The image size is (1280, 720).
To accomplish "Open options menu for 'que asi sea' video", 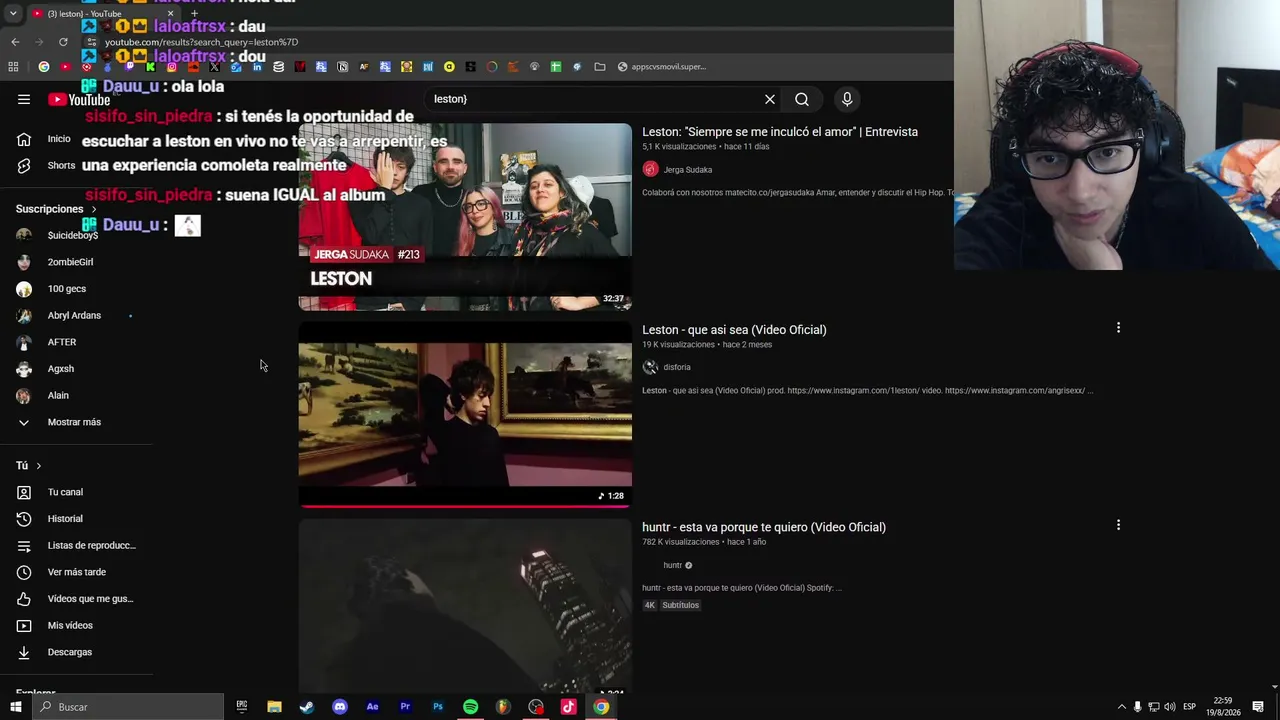I will pos(1118,328).
